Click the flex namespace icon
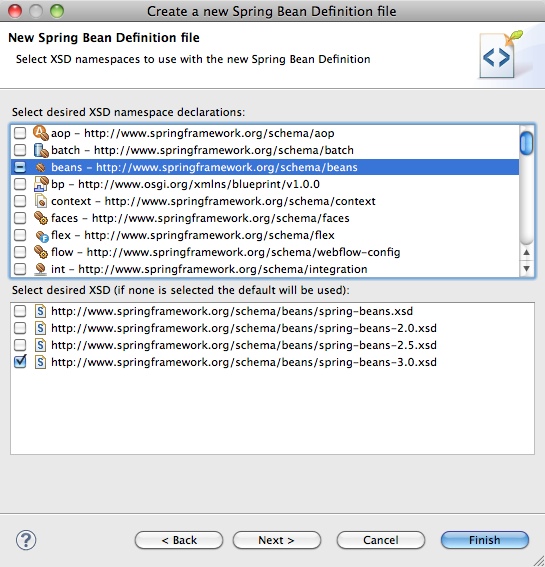The image size is (545, 567). click(41, 236)
